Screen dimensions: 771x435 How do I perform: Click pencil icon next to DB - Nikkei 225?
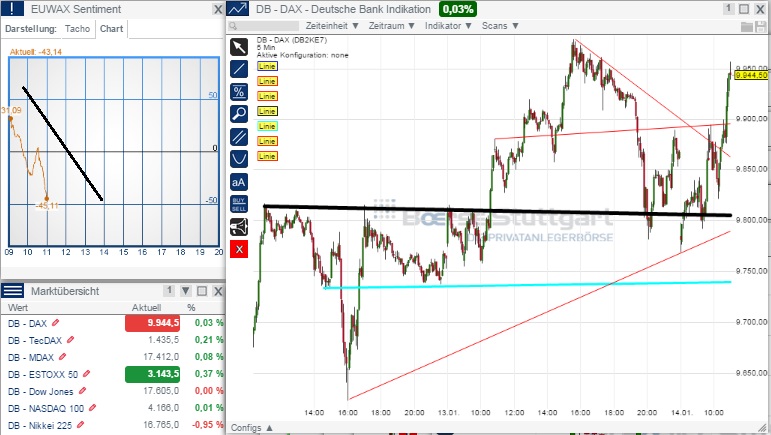pyautogui.click(x=80, y=425)
